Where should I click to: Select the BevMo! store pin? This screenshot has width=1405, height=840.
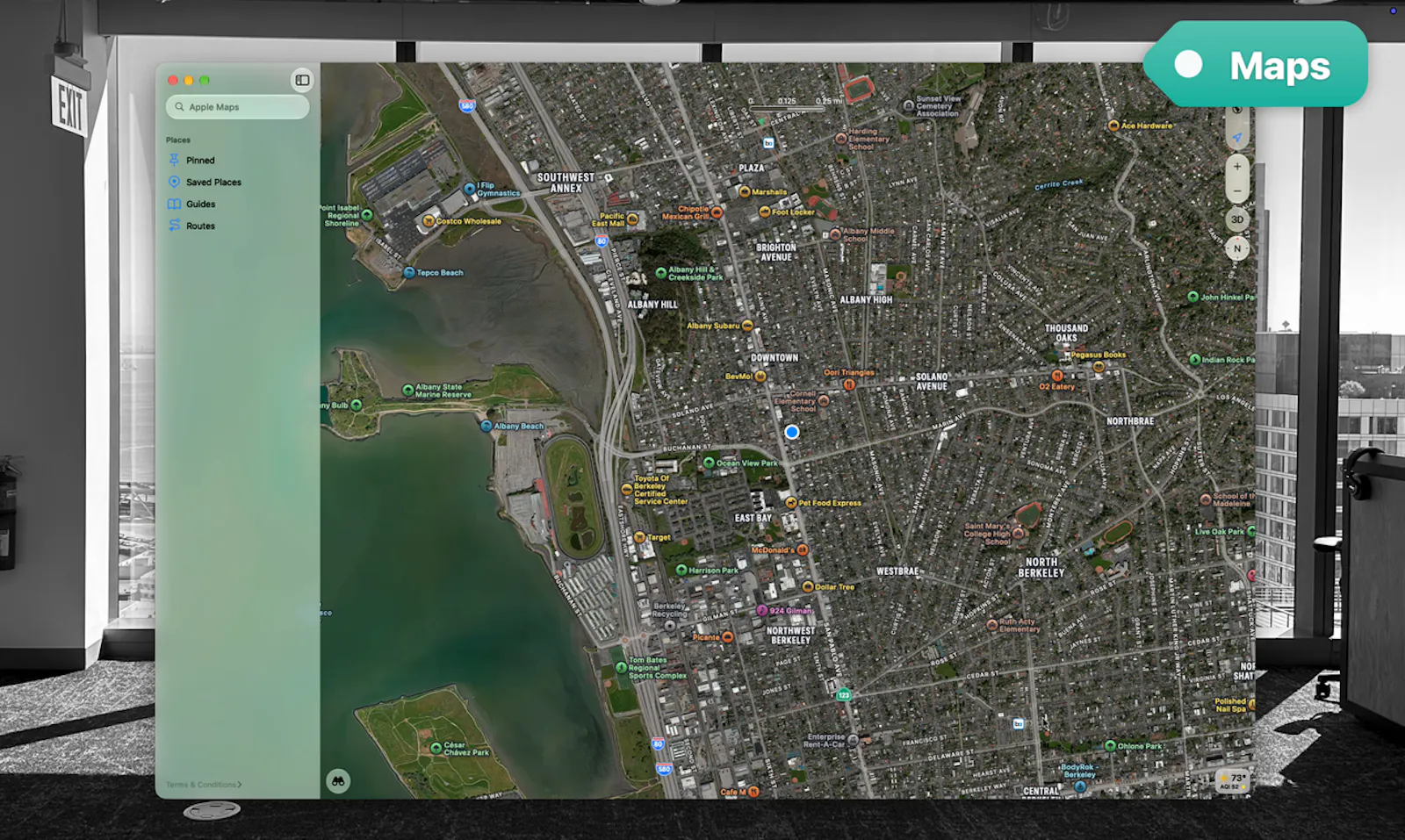pos(760,377)
